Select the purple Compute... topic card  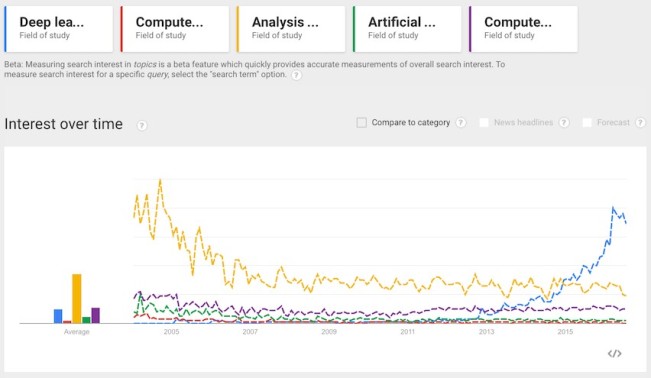click(x=524, y=29)
